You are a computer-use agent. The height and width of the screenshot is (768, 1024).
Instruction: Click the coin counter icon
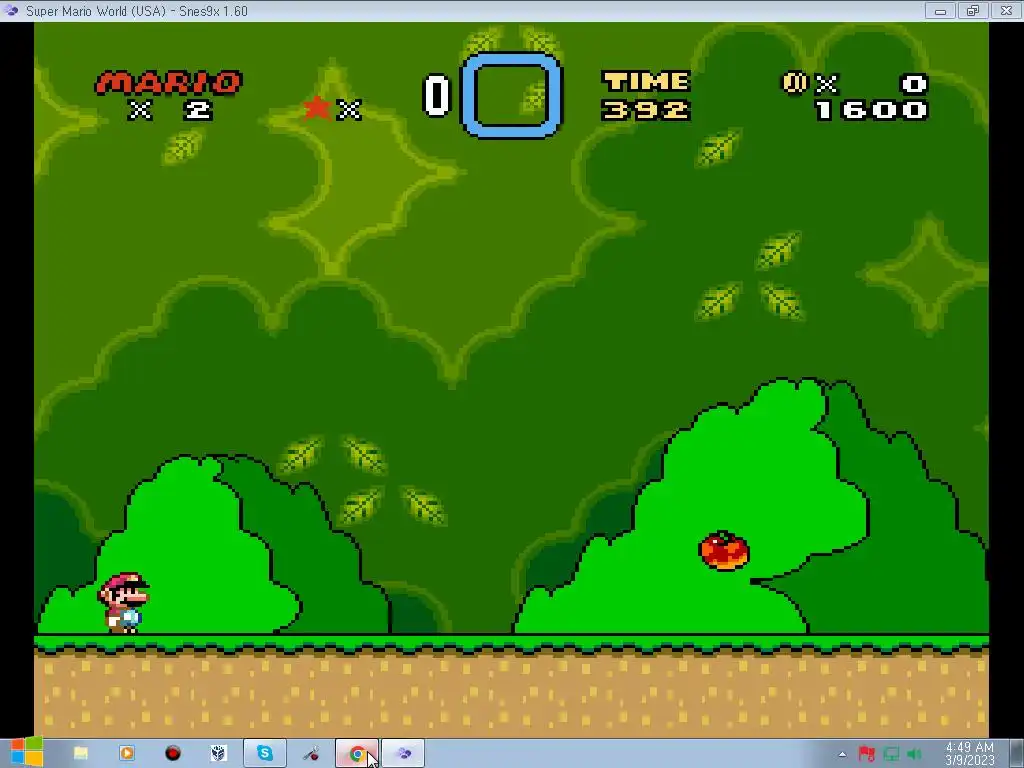tap(794, 83)
